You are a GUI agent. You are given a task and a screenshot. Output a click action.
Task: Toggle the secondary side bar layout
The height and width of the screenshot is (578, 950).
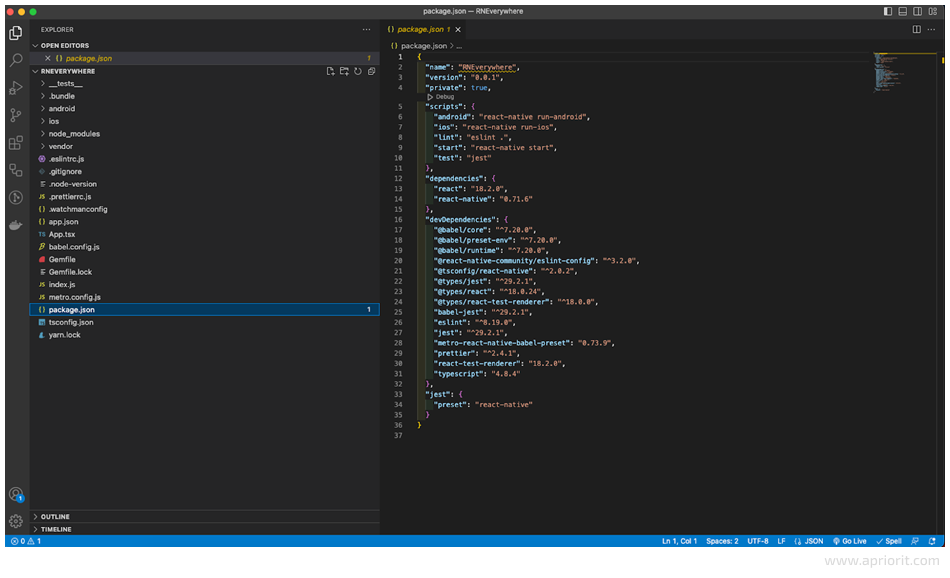918,12
